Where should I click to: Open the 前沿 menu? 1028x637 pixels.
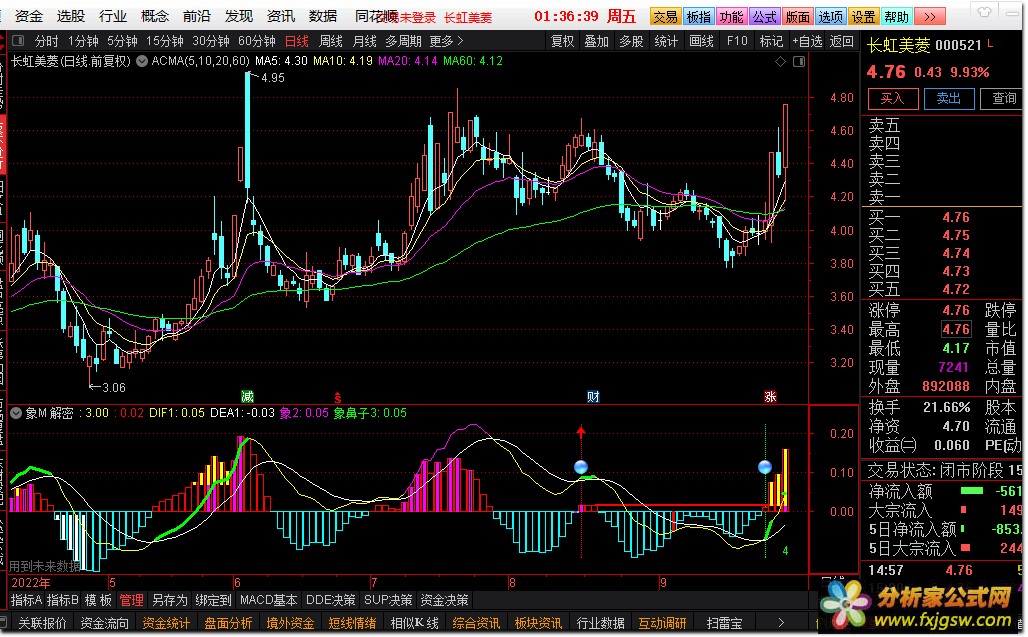(197, 16)
